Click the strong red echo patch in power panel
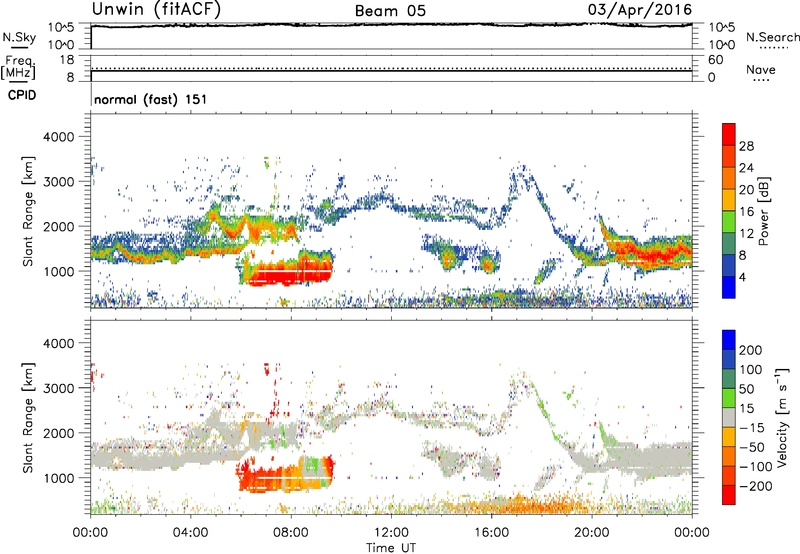Screen dimensions: 800x554 (x=288, y=272)
